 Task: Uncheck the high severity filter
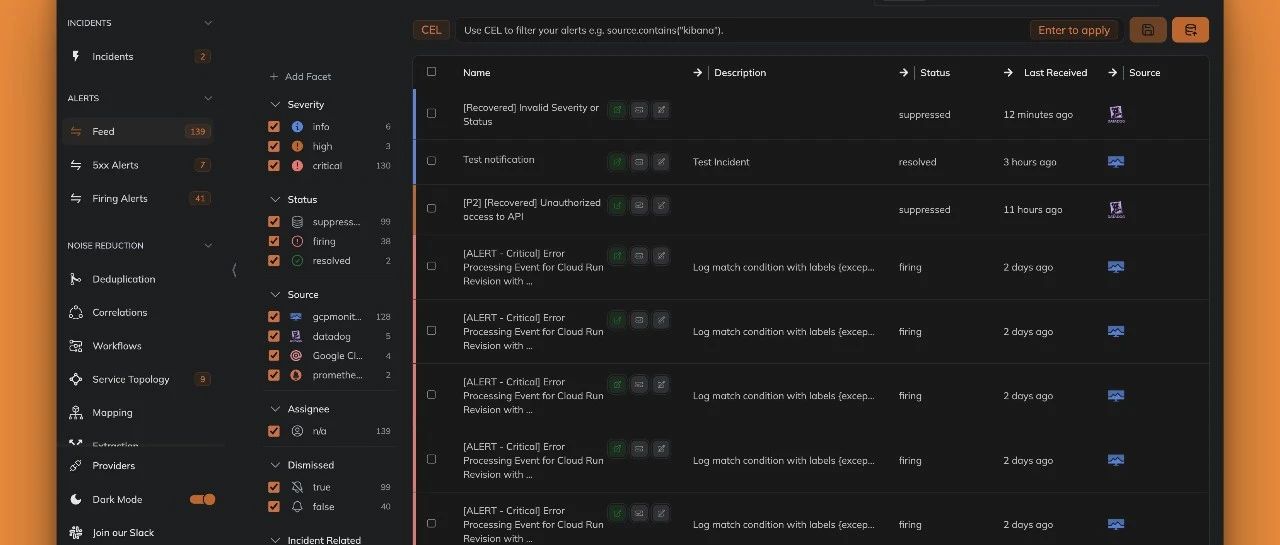pyautogui.click(x=274, y=146)
